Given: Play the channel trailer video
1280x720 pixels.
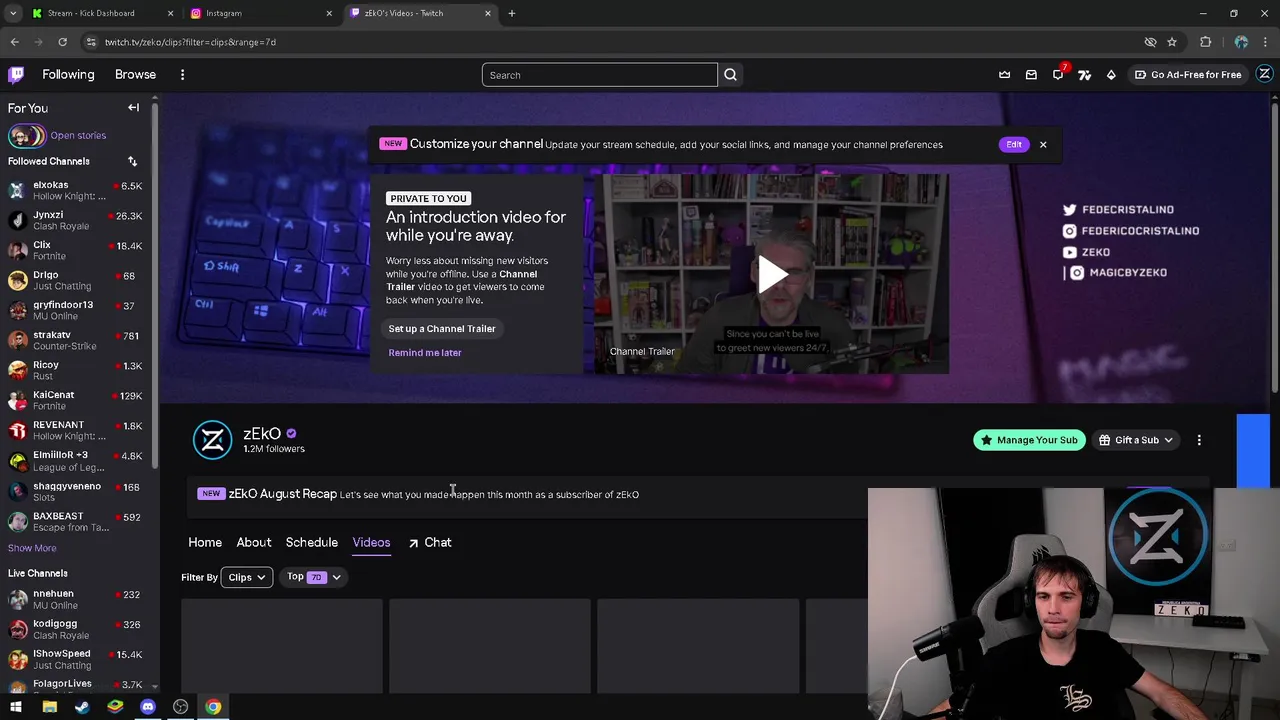Looking at the screenshot, I should pos(772,274).
